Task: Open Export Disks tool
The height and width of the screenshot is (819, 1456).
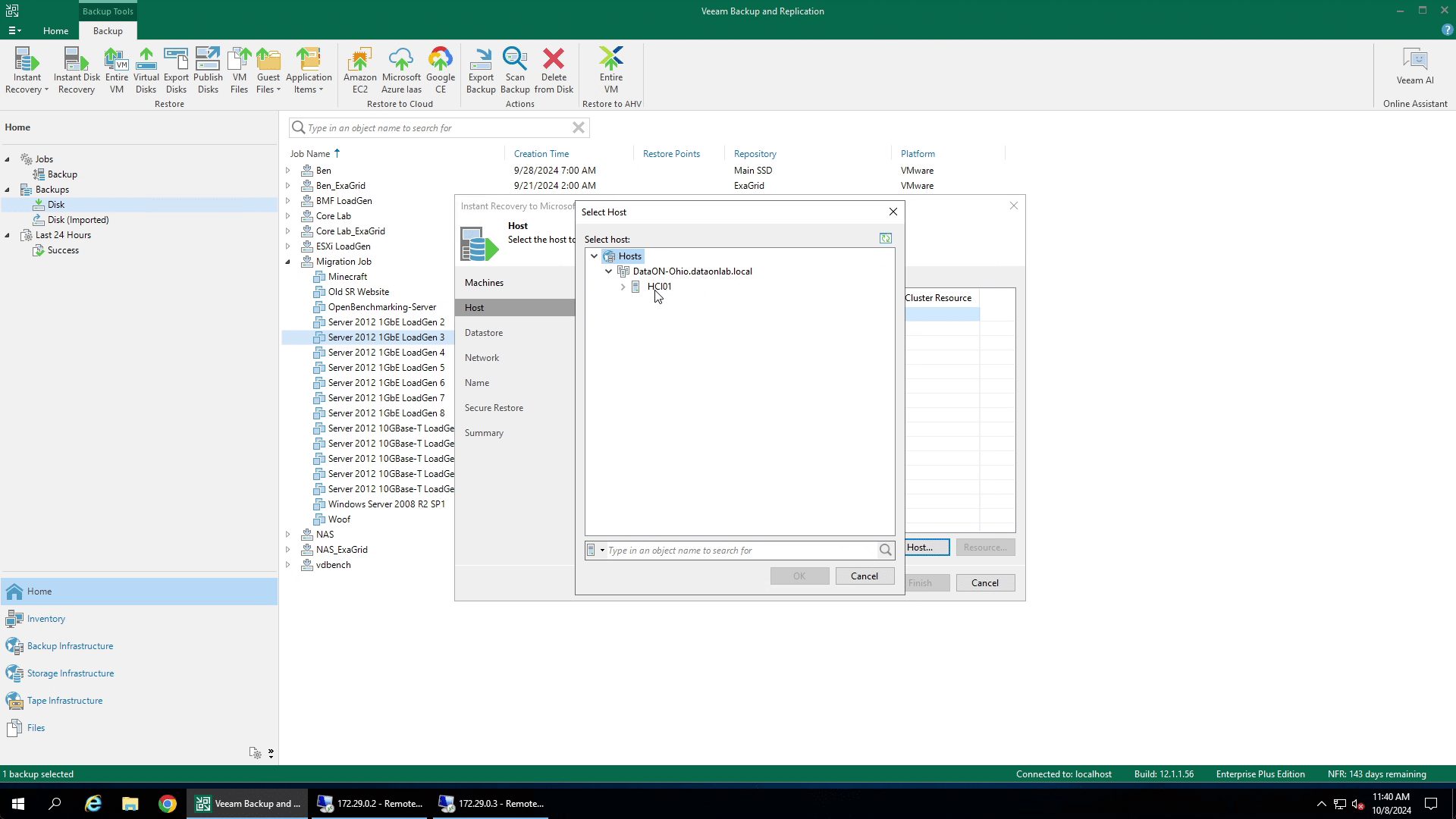Action: 176,70
